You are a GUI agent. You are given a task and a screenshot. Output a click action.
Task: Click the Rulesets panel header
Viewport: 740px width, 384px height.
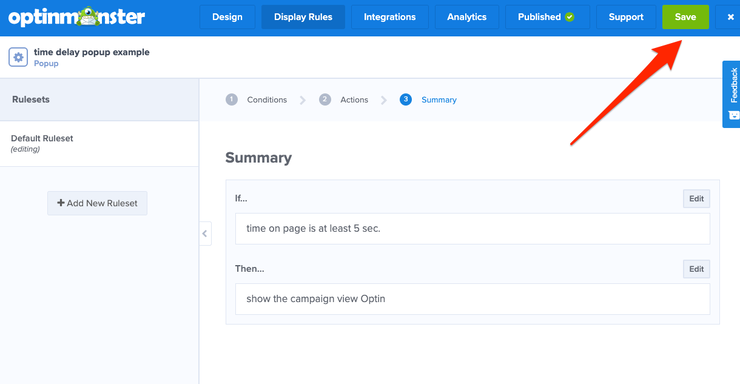(99, 100)
